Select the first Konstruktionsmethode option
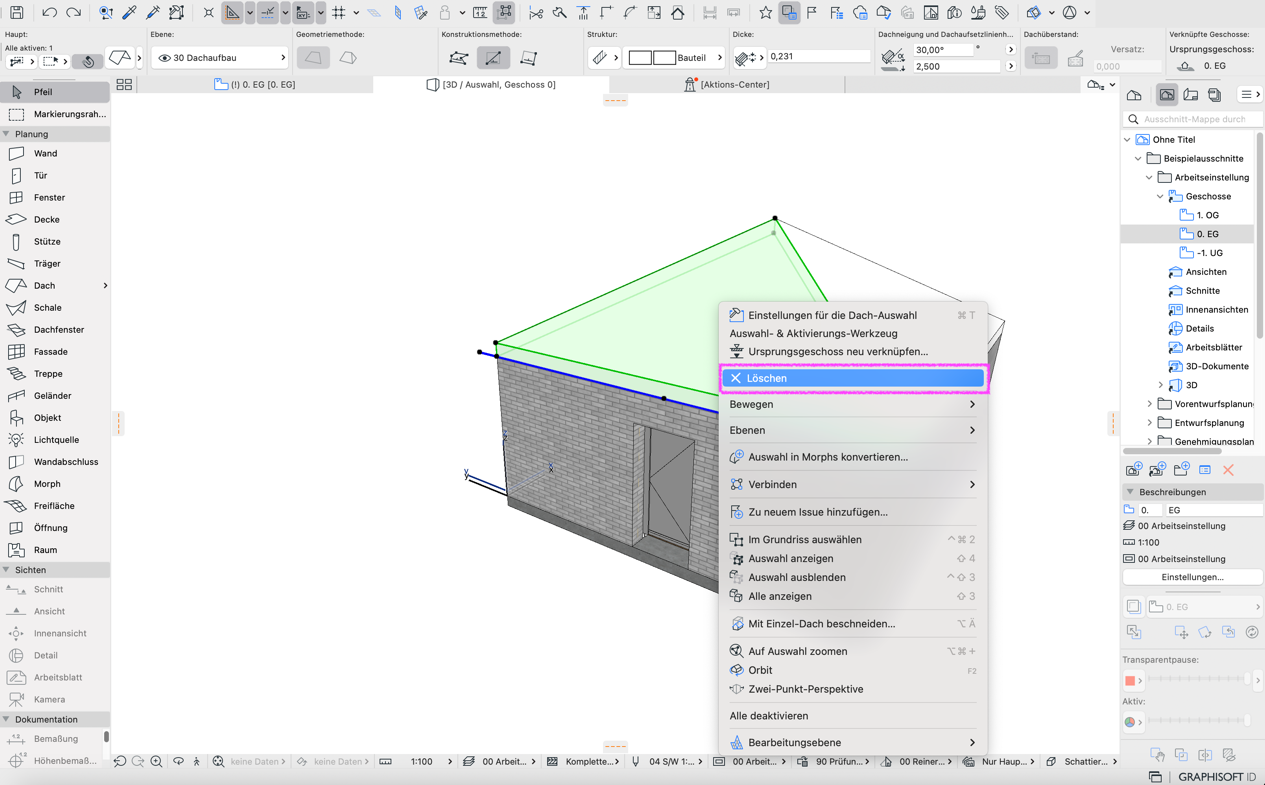 [459, 58]
